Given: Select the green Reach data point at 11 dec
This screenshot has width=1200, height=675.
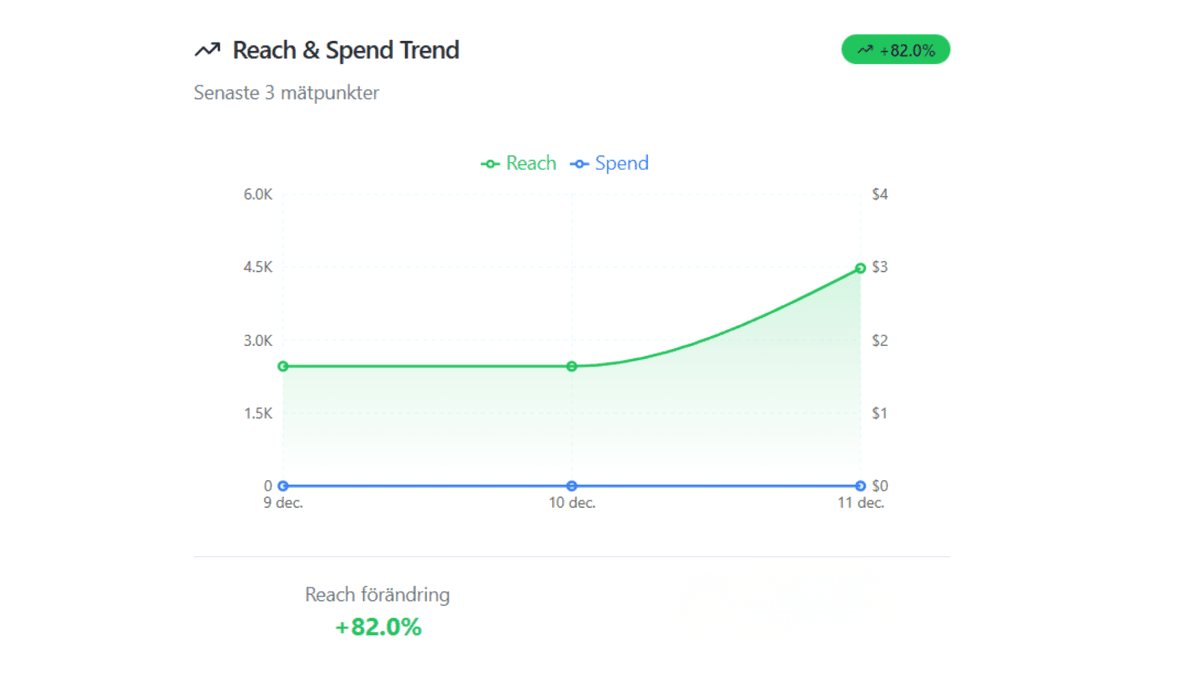Looking at the screenshot, I should pos(860,268).
